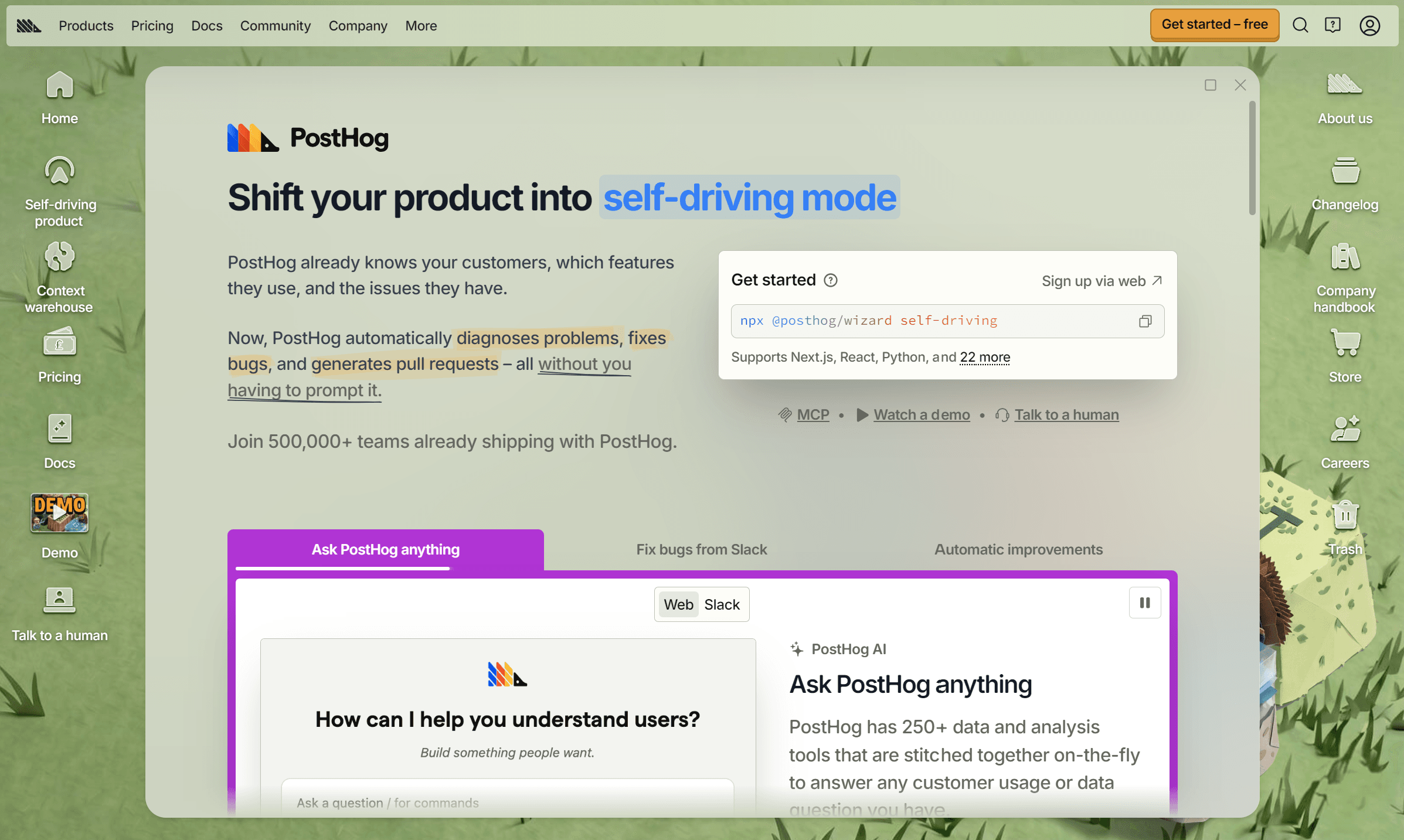Click the Get started info icon
The width and height of the screenshot is (1404, 840).
point(831,280)
